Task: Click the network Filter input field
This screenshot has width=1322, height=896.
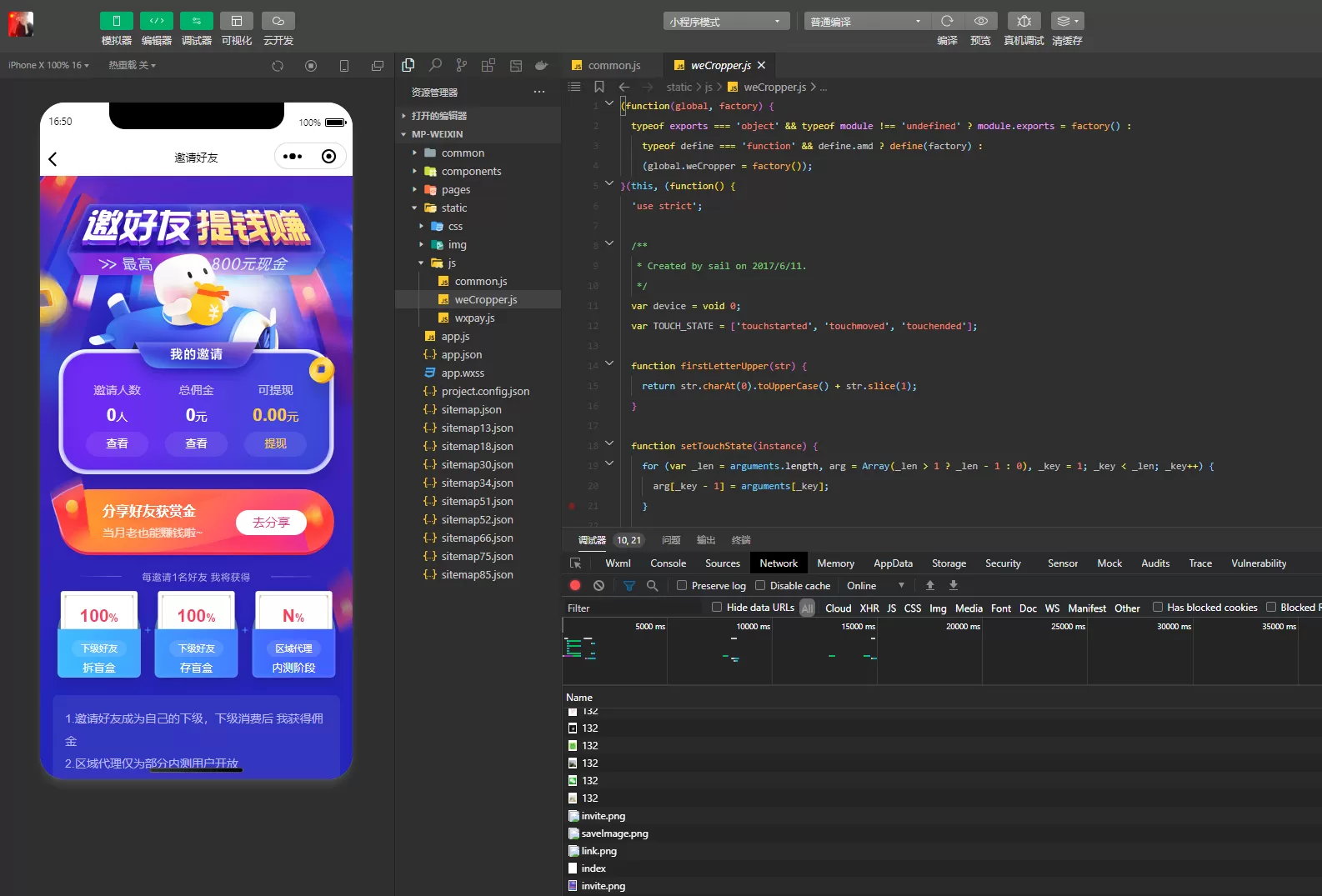Action: click(633, 608)
